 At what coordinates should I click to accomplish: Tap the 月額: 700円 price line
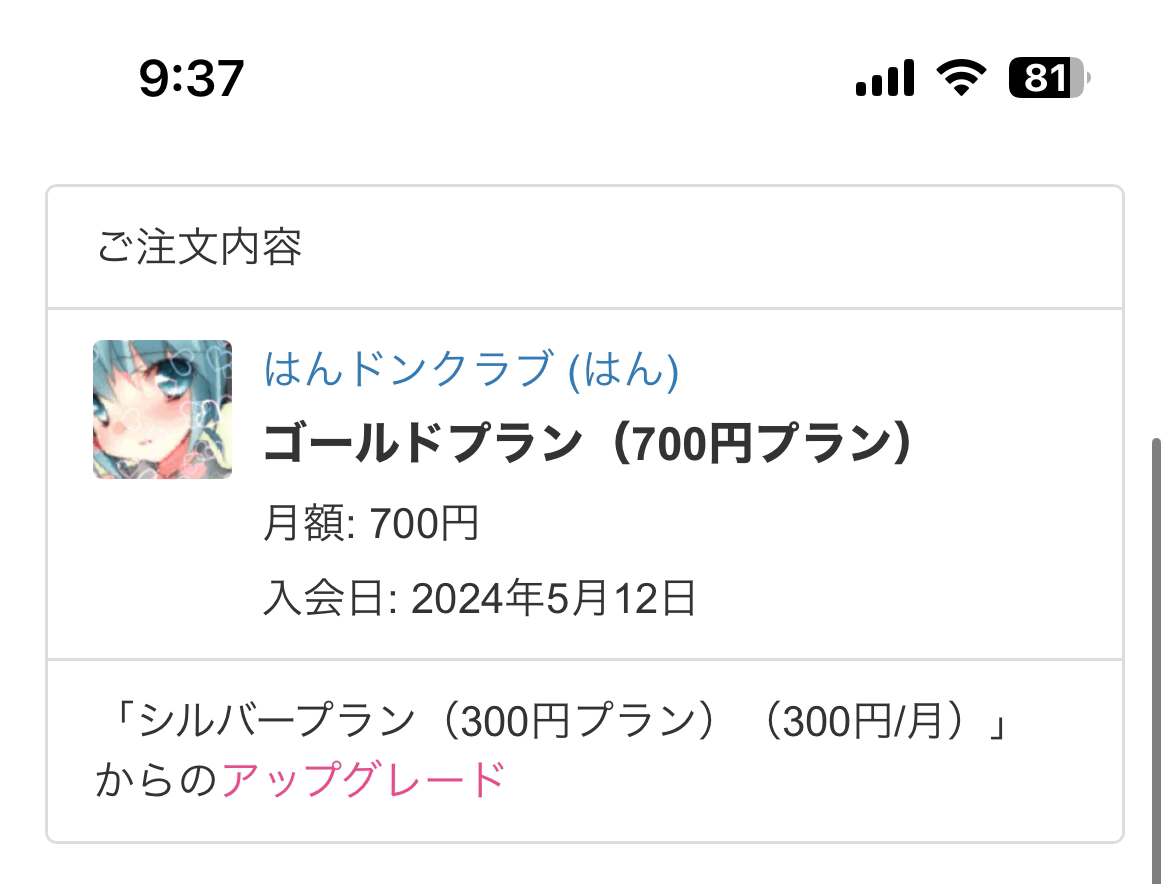pyautogui.click(x=371, y=523)
